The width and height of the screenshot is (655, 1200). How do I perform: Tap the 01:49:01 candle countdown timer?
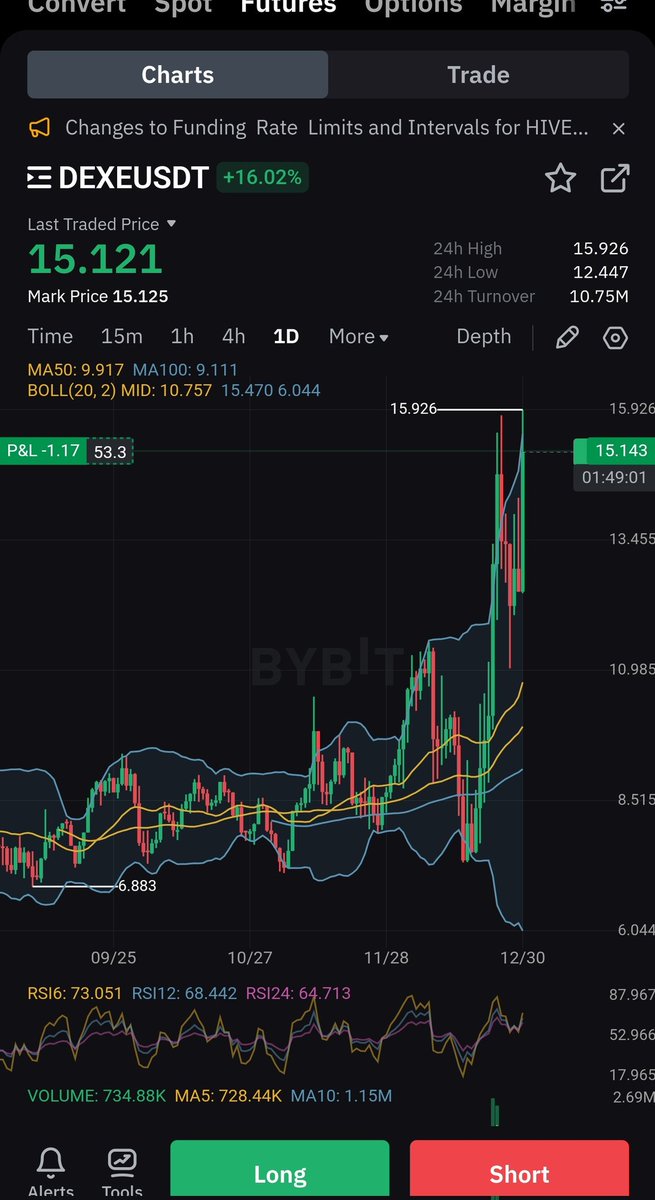click(614, 478)
